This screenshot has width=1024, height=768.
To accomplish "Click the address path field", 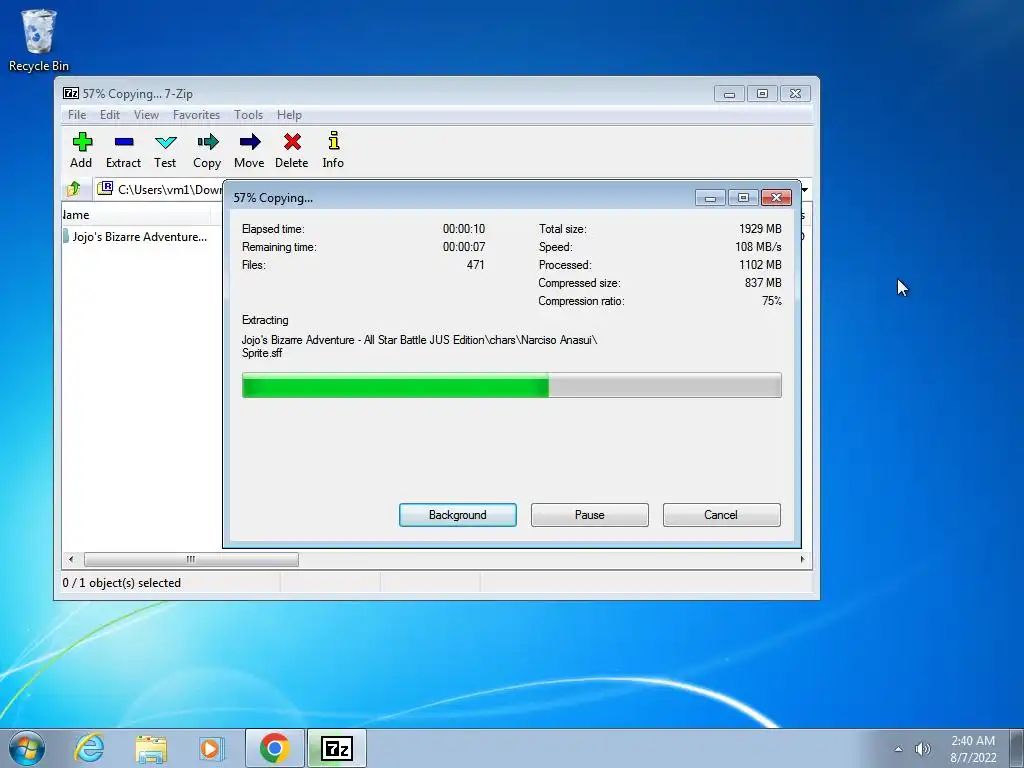I will (x=160, y=189).
